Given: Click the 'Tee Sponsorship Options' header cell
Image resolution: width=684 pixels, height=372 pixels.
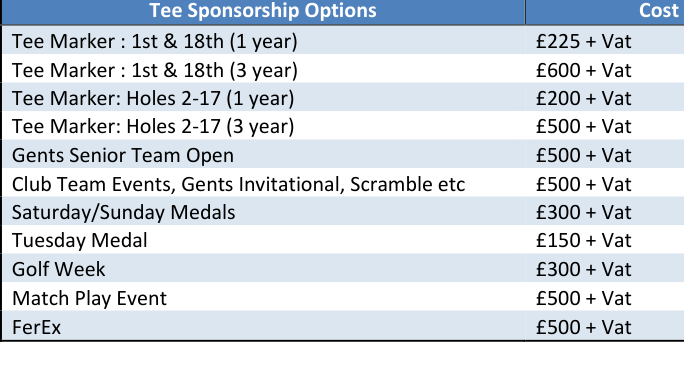Looking at the screenshot, I should (x=263, y=12).
